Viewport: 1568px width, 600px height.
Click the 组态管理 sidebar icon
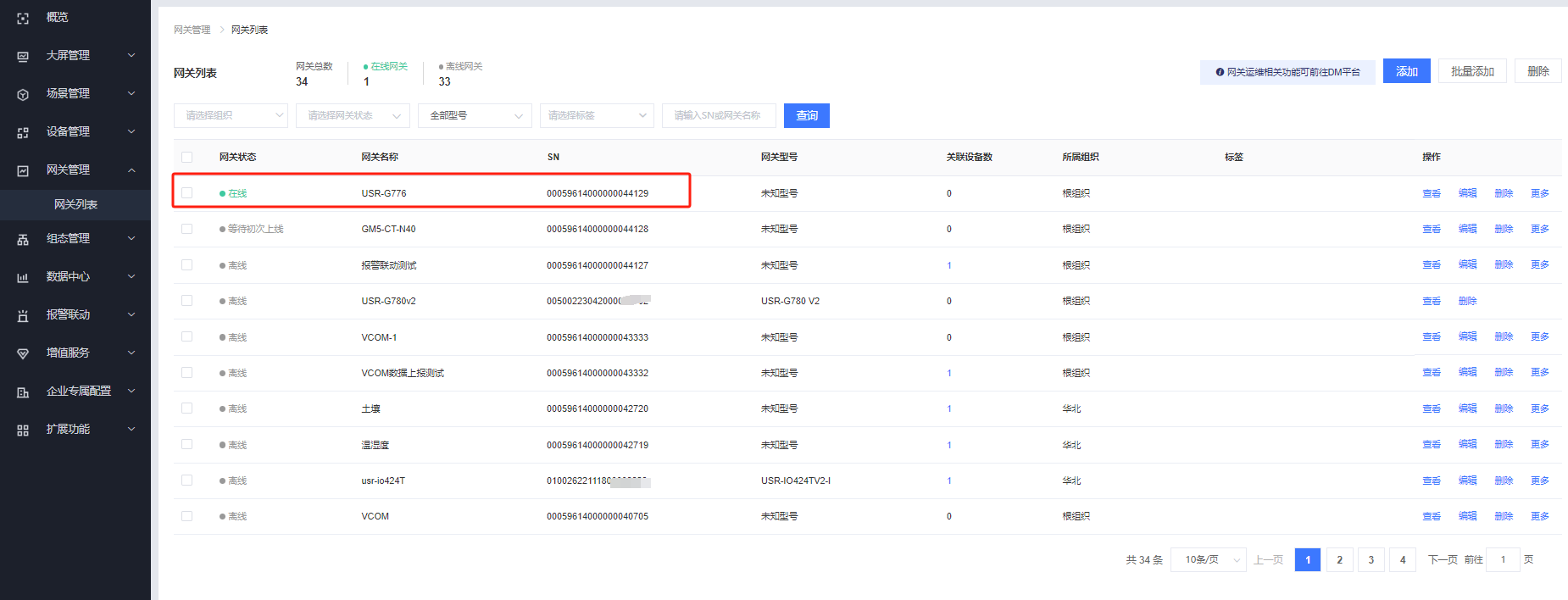click(x=23, y=239)
